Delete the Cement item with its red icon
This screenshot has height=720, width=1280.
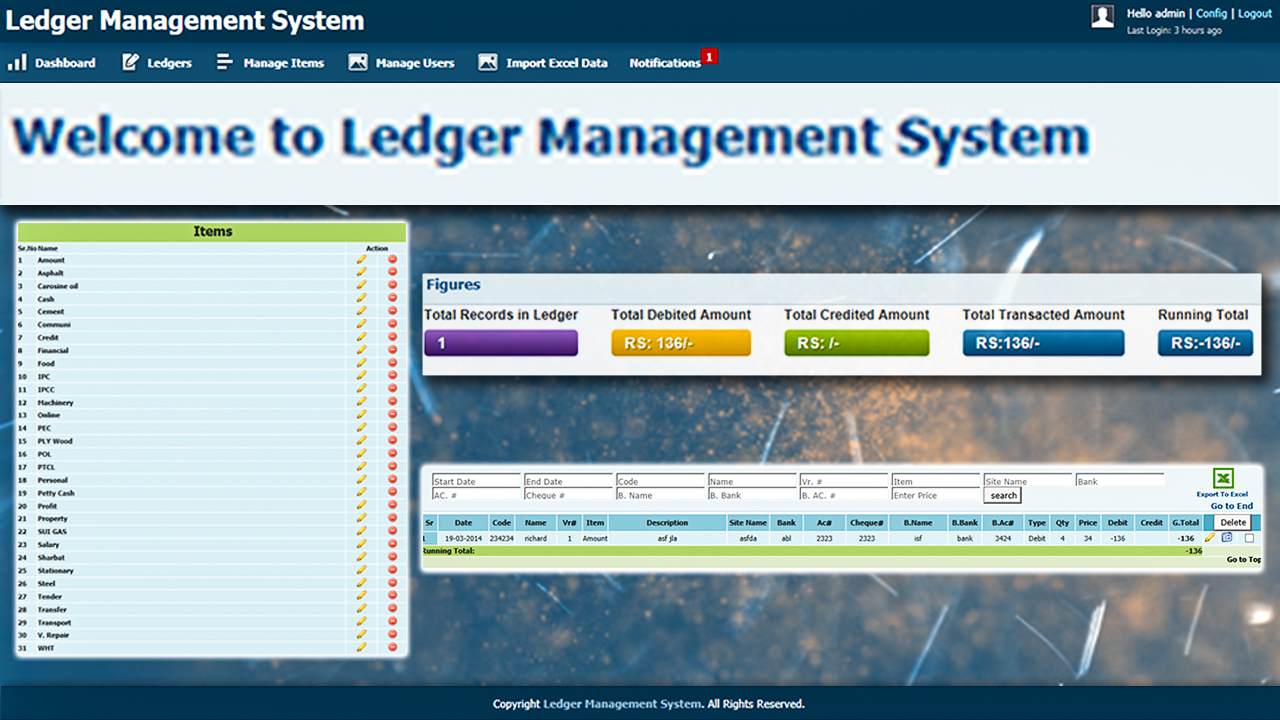pos(392,312)
